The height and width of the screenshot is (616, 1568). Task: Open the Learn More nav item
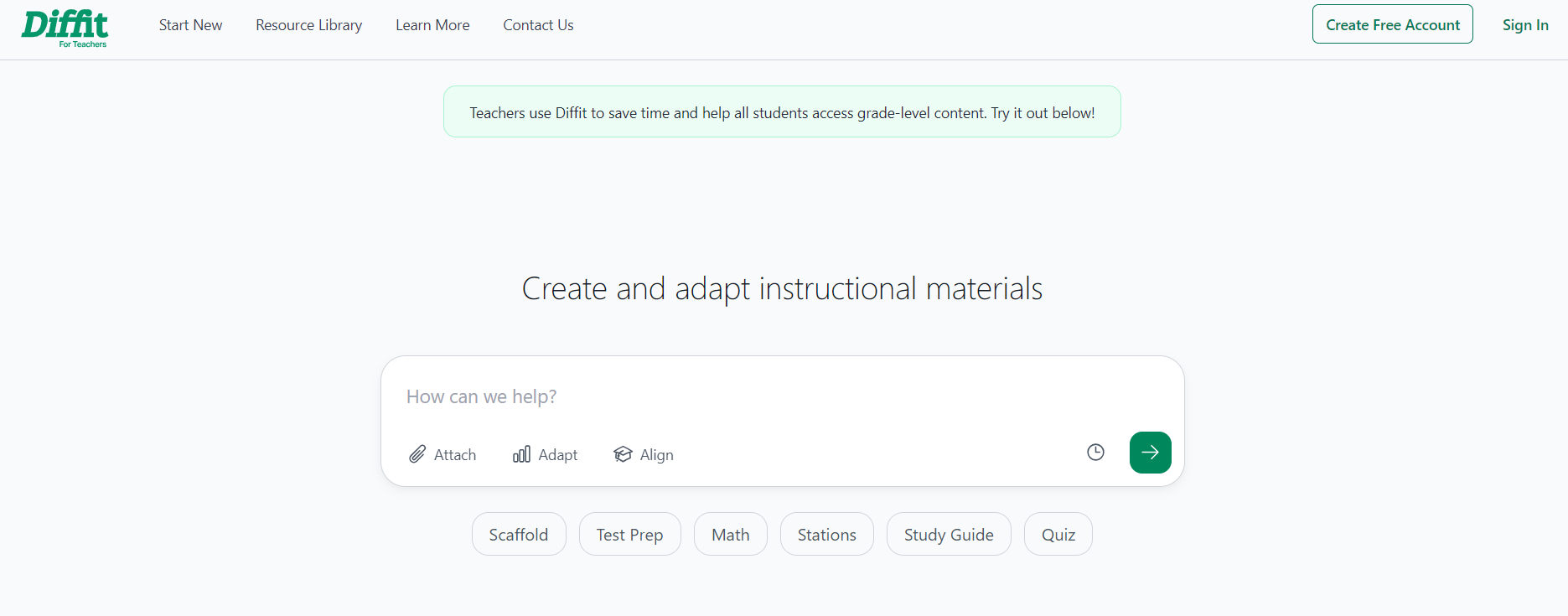tap(432, 25)
